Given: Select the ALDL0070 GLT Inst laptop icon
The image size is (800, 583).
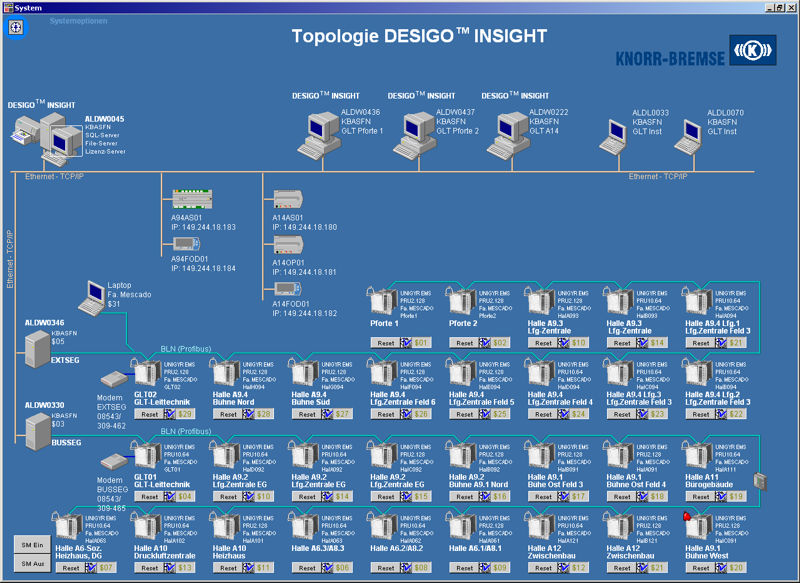Looking at the screenshot, I should (689, 134).
